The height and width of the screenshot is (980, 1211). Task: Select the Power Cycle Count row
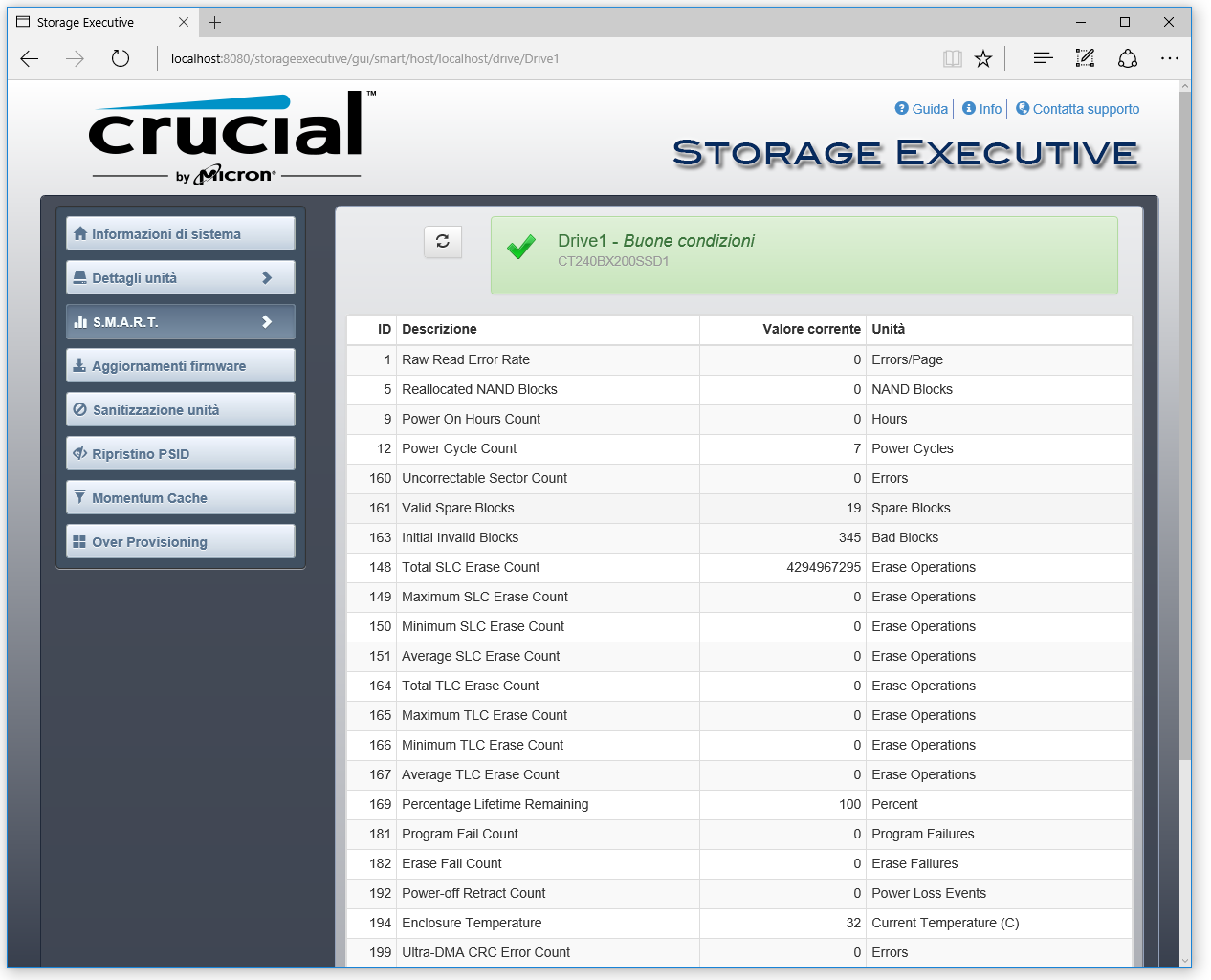pos(739,448)
